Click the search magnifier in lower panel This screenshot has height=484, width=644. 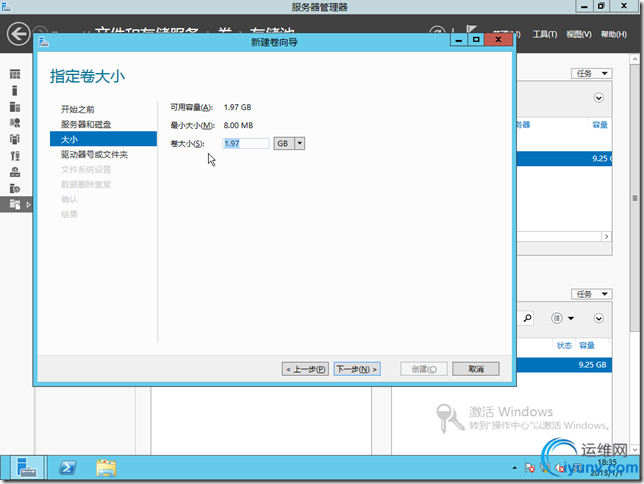pos(527,318)
